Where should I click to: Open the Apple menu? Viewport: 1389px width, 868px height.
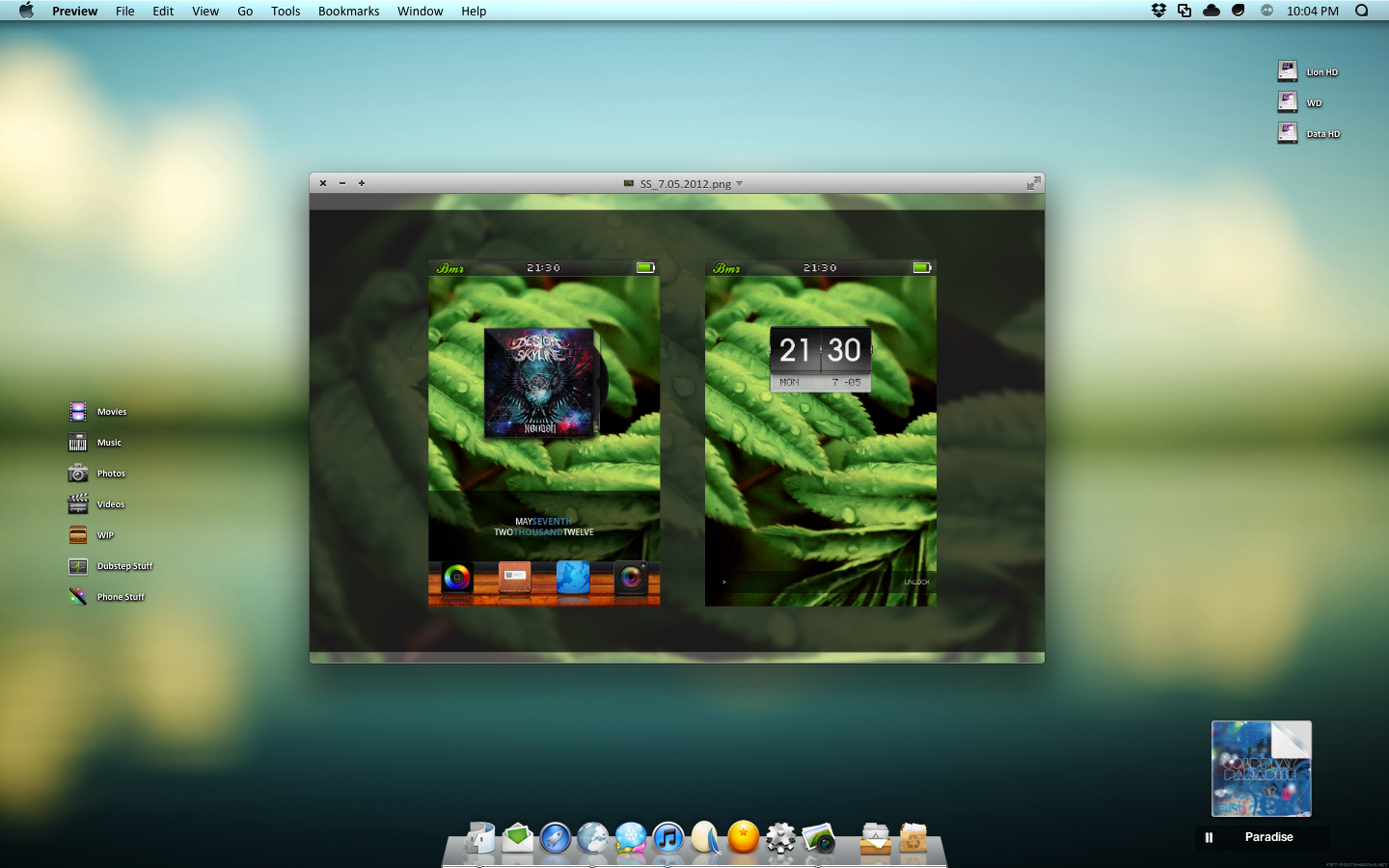pos(26,11)
